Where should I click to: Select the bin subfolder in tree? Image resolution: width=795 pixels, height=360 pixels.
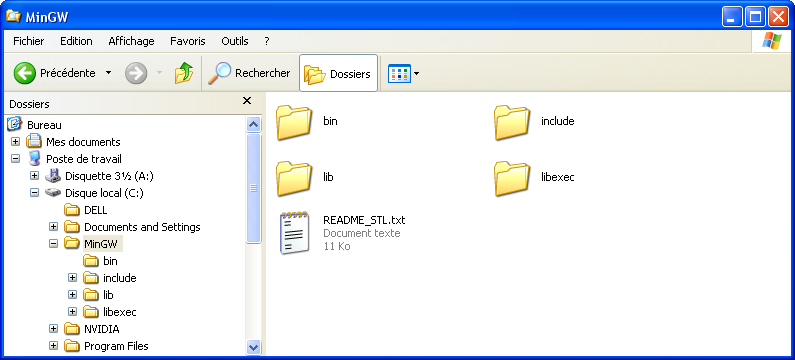tap(110, 261)
